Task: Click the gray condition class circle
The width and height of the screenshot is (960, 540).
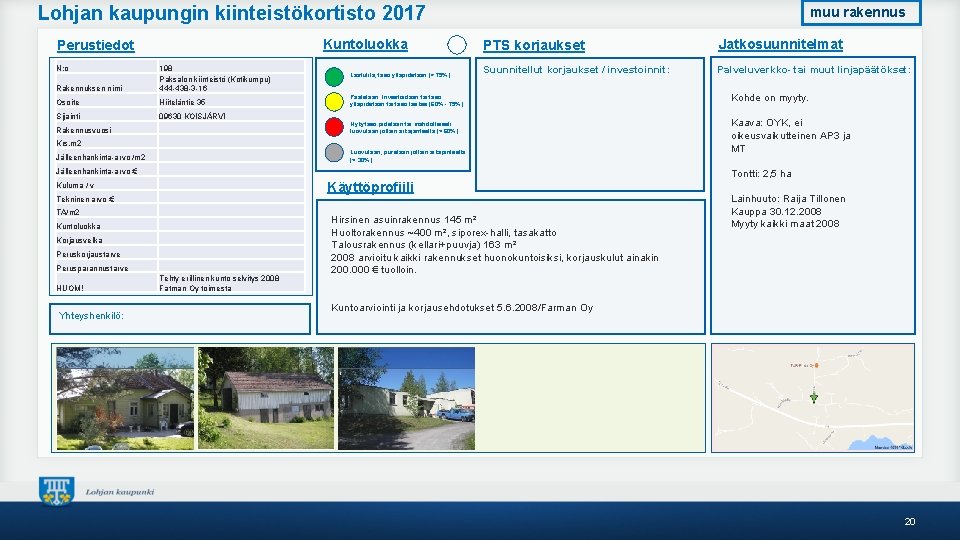Action: (334, 152)
